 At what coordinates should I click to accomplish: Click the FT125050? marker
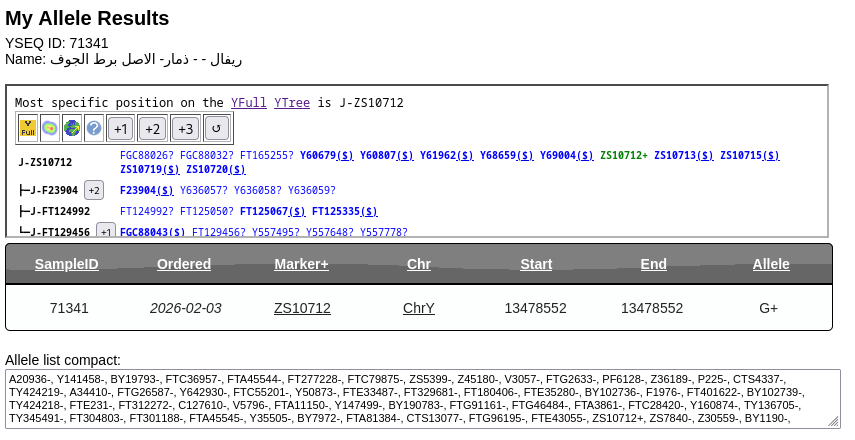pyautogui.click(x=207, y=211)
